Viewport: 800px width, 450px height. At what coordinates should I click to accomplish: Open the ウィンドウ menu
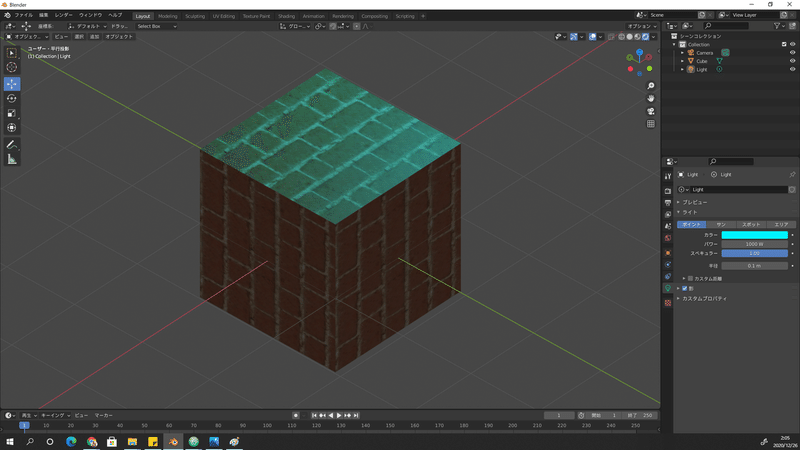(x=90, y=15)
